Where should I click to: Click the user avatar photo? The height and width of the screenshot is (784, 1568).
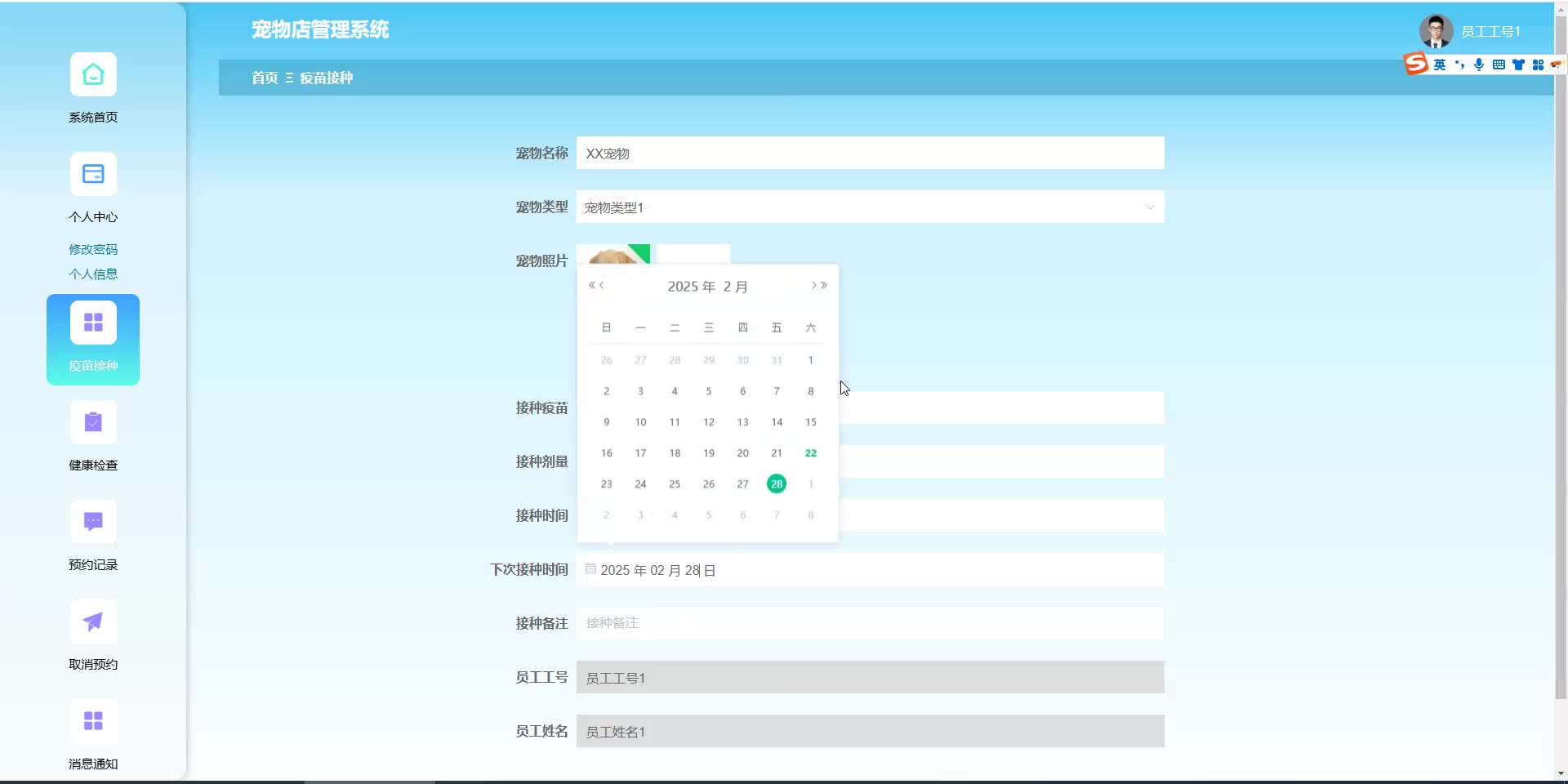(1436, 31)
